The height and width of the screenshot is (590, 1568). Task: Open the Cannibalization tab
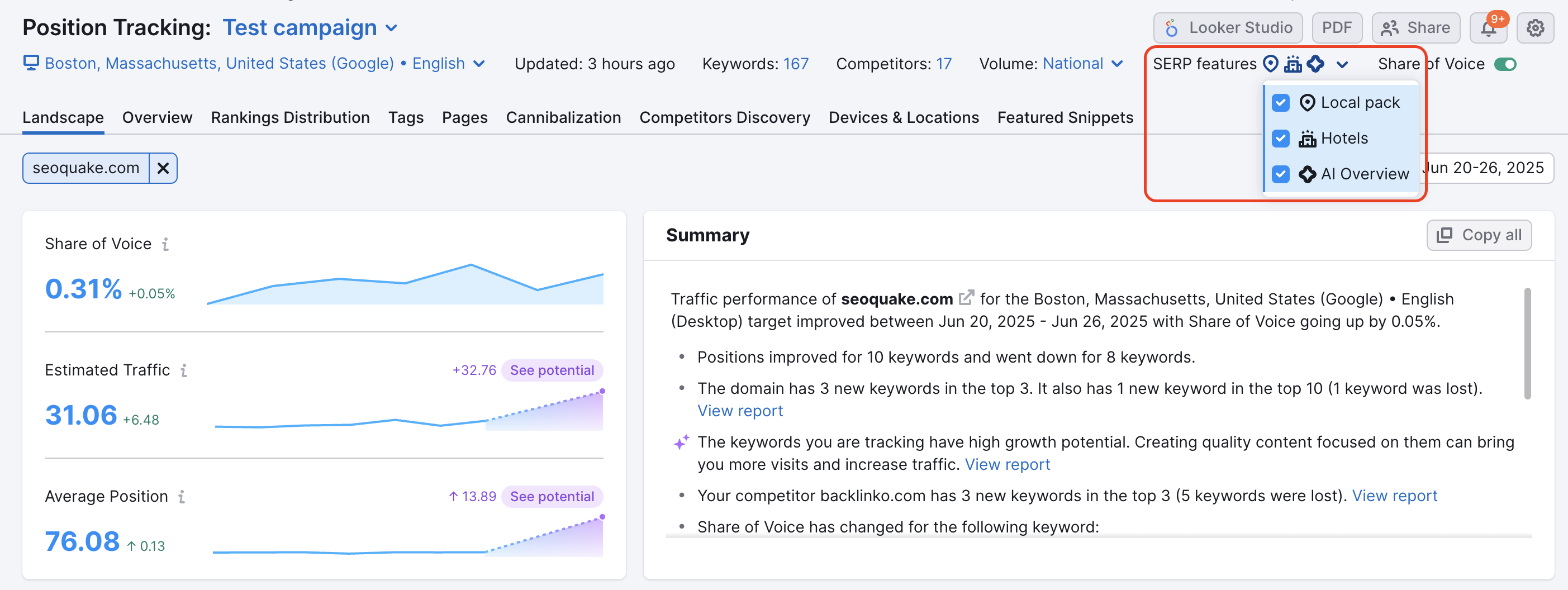tap(563, 117)
